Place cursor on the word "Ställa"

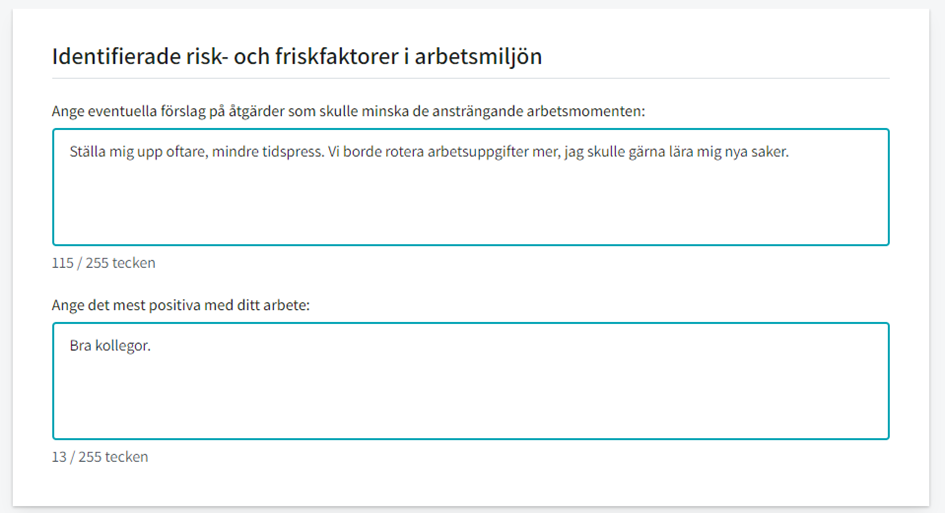click(x=87, y=151)
